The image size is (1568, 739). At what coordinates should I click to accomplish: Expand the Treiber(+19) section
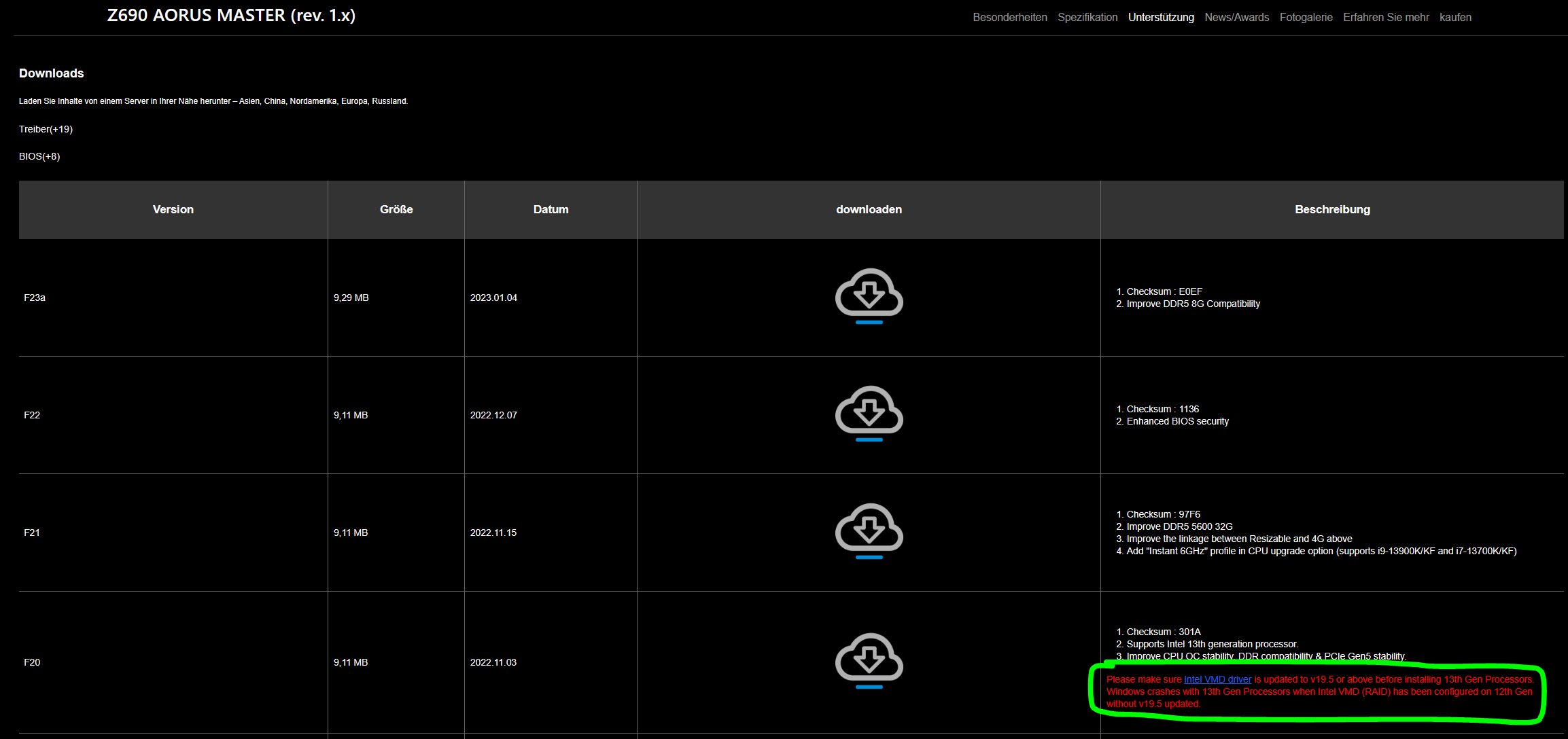tap(46, 129)
